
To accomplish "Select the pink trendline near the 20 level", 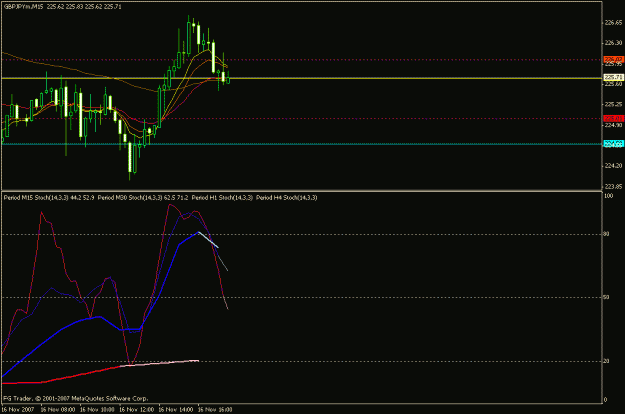I will pos(159,363).
